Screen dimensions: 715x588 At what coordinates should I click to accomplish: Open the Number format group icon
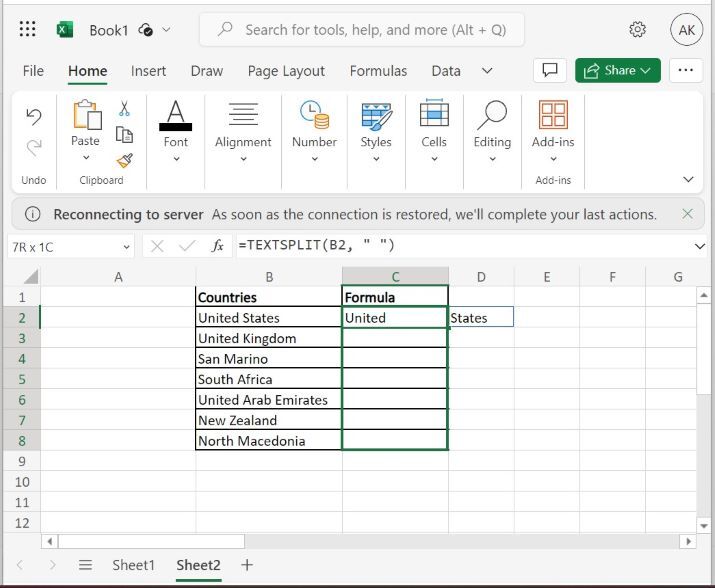(x=314, y=114)
